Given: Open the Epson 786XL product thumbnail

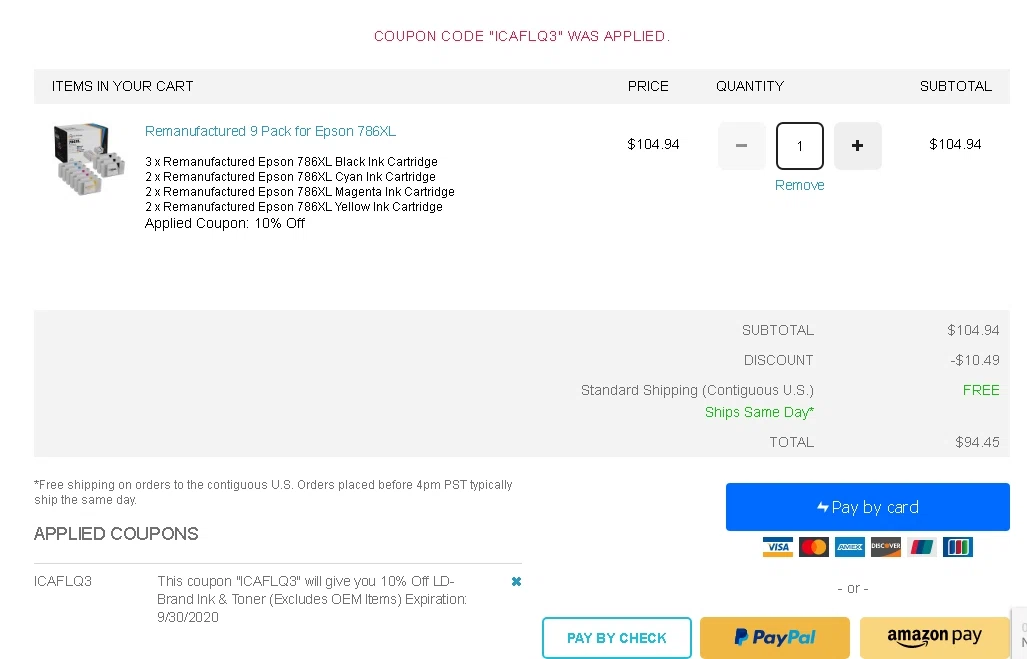Looking at the screenshot, I should click(x=87, y=159).
